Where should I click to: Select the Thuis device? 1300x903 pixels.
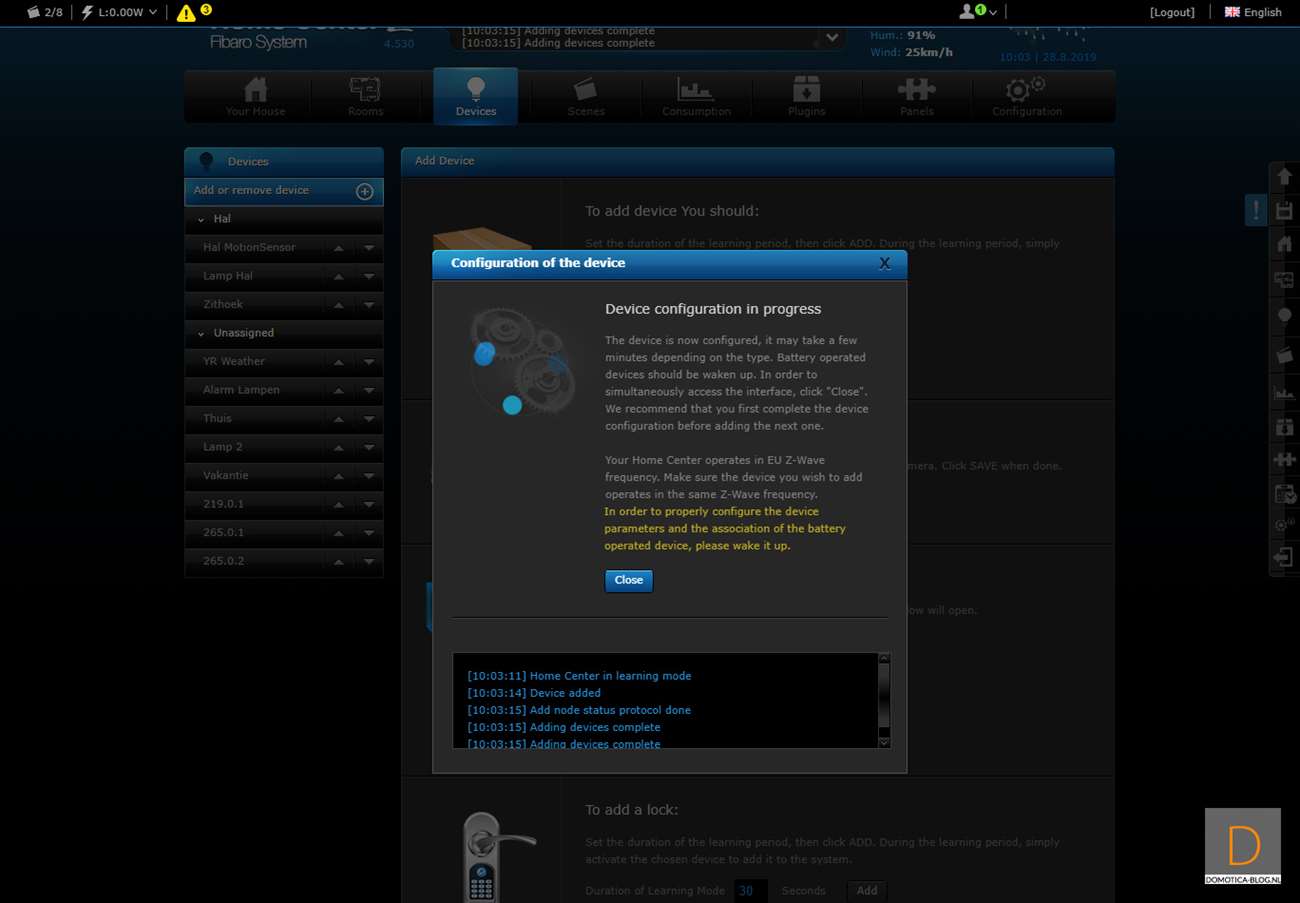point(217,418)
